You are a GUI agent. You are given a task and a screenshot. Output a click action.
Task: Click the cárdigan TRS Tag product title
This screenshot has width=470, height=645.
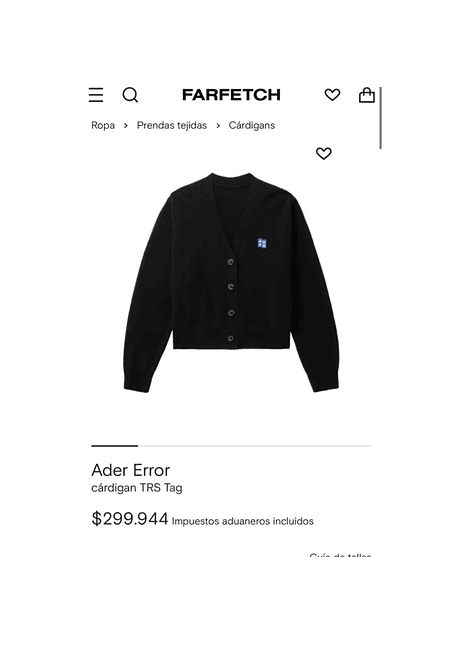pos(137,488)
